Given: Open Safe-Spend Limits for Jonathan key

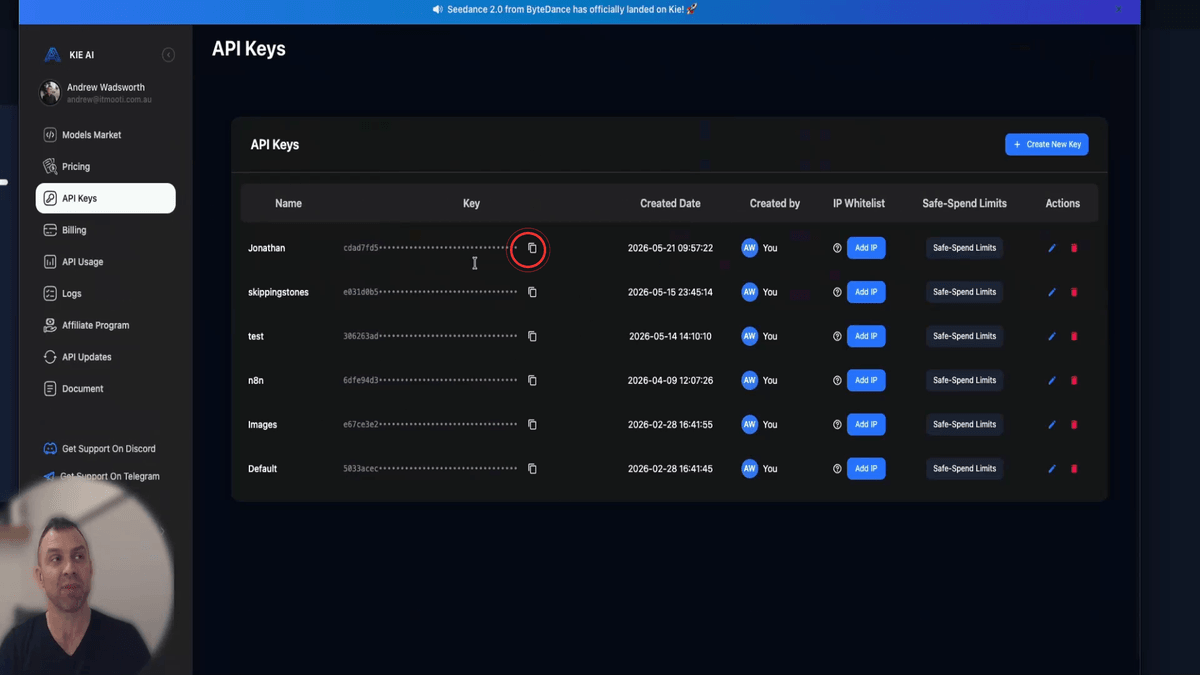Looking at the screenshot, I should (x=964, y=248).
